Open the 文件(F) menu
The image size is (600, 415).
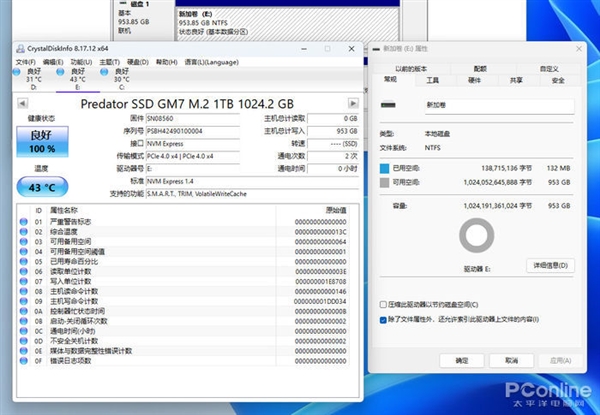tap(26, 62)
